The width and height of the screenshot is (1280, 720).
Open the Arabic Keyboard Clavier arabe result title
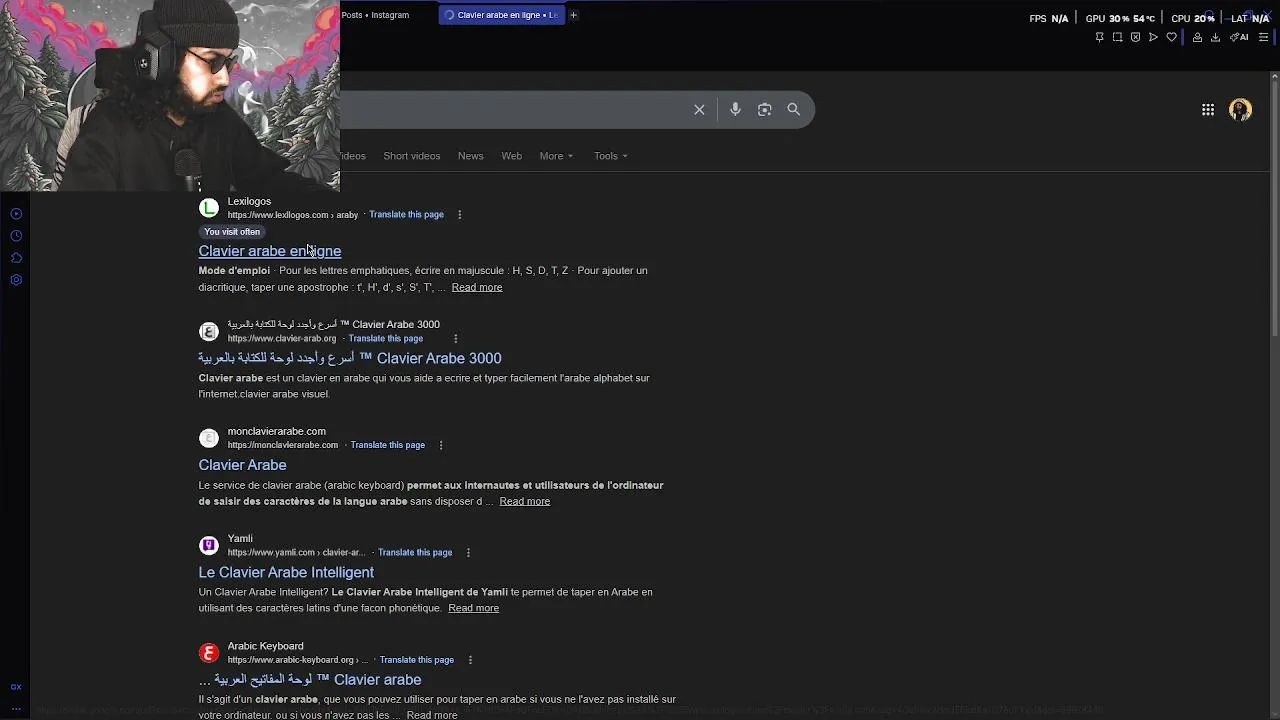[310, 680]
